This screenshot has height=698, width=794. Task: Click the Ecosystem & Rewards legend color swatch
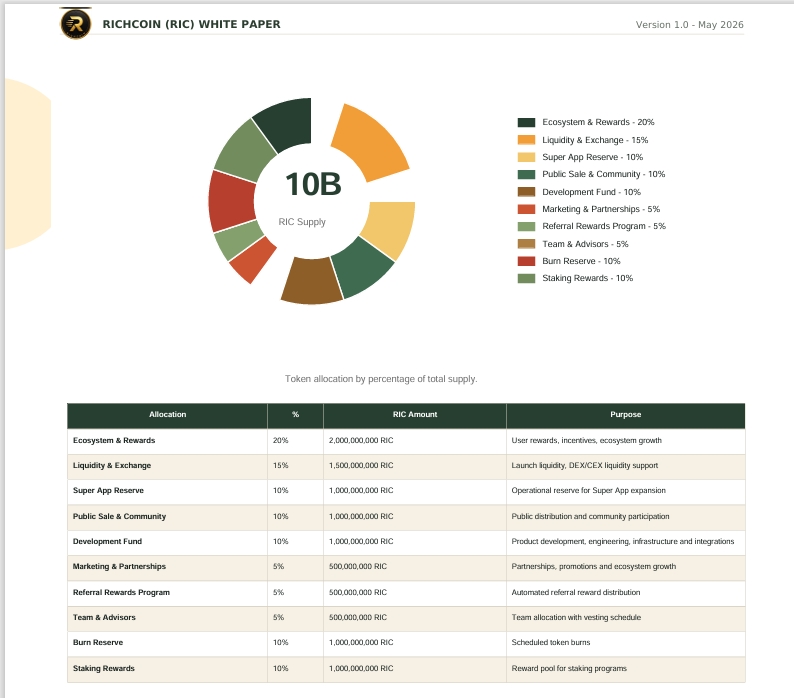pyautogui.click(x=526, y=123)
